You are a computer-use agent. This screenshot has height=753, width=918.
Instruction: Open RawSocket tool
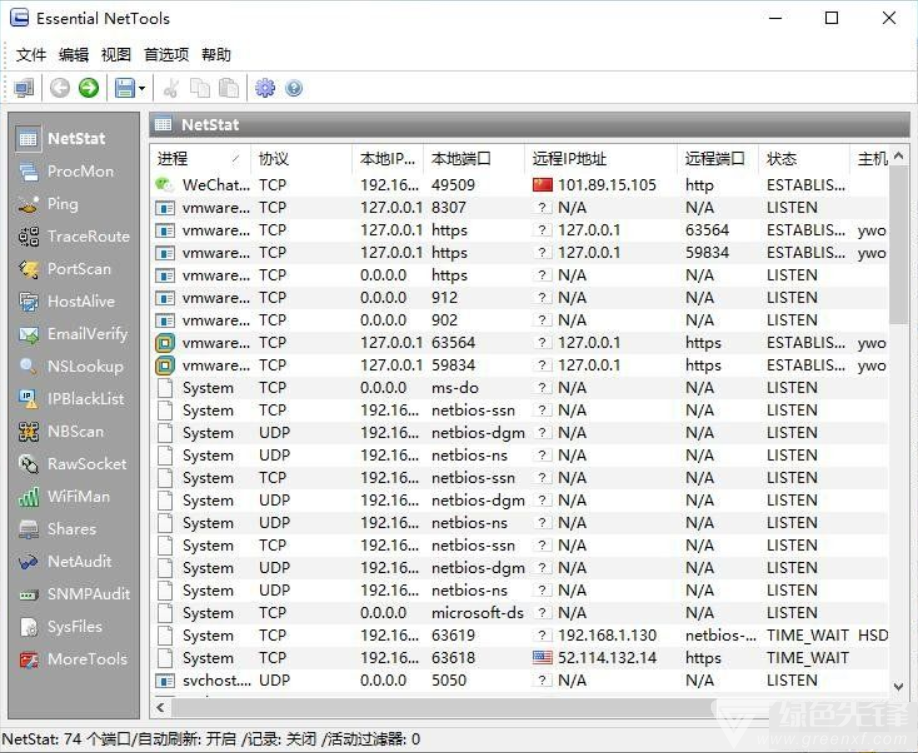(73, 464)
